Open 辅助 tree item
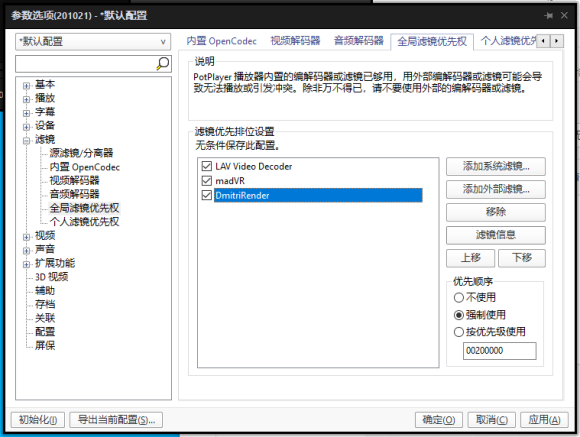Image resolution: width=580 pixels, height=437 pixels. click(x=45, y=290)
